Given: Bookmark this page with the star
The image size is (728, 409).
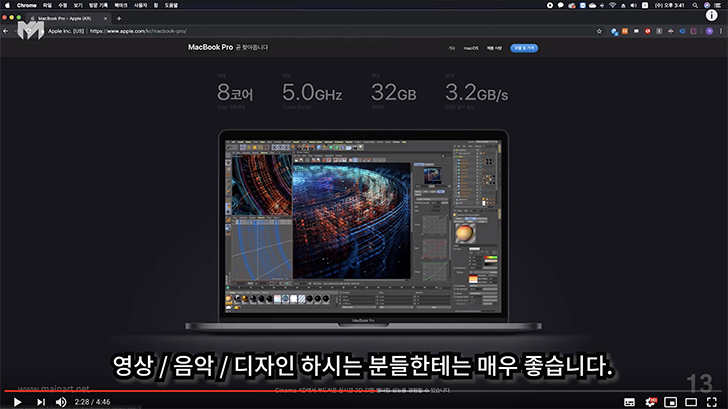Looking at the screenshot, I should [599, 31].
